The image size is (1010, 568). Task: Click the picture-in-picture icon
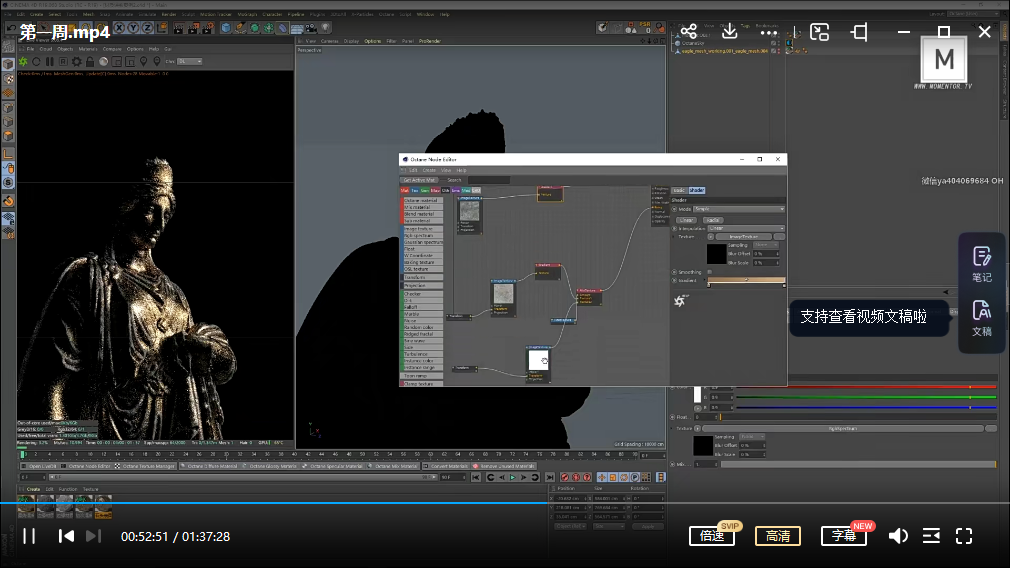click(x=819, y=32)
